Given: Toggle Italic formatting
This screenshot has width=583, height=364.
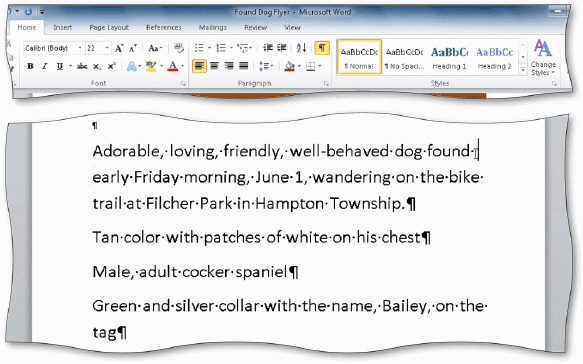Looking at the screenshot, I should tap(45, 66).
